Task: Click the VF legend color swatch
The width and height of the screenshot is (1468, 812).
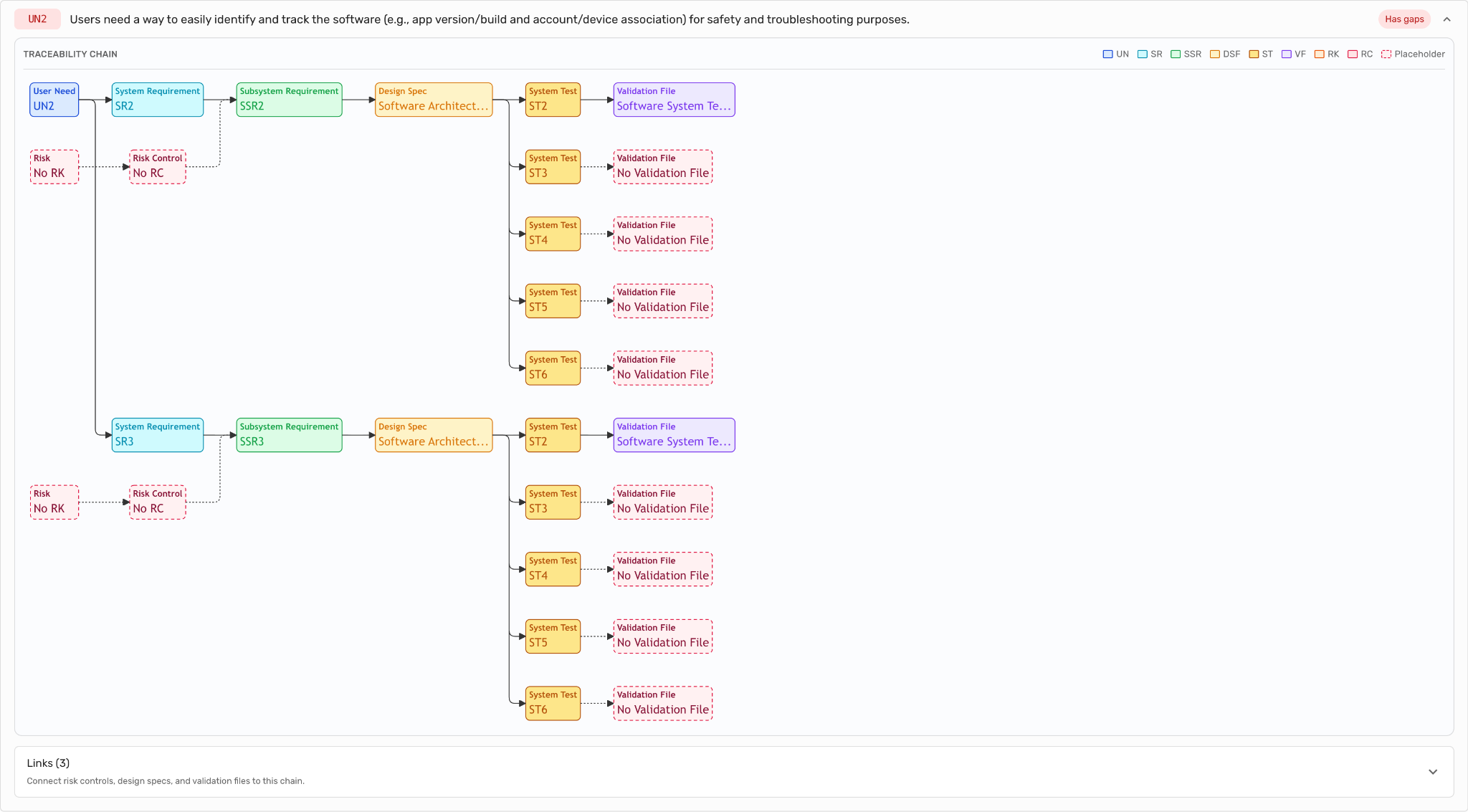Action: click(1287, 54)
